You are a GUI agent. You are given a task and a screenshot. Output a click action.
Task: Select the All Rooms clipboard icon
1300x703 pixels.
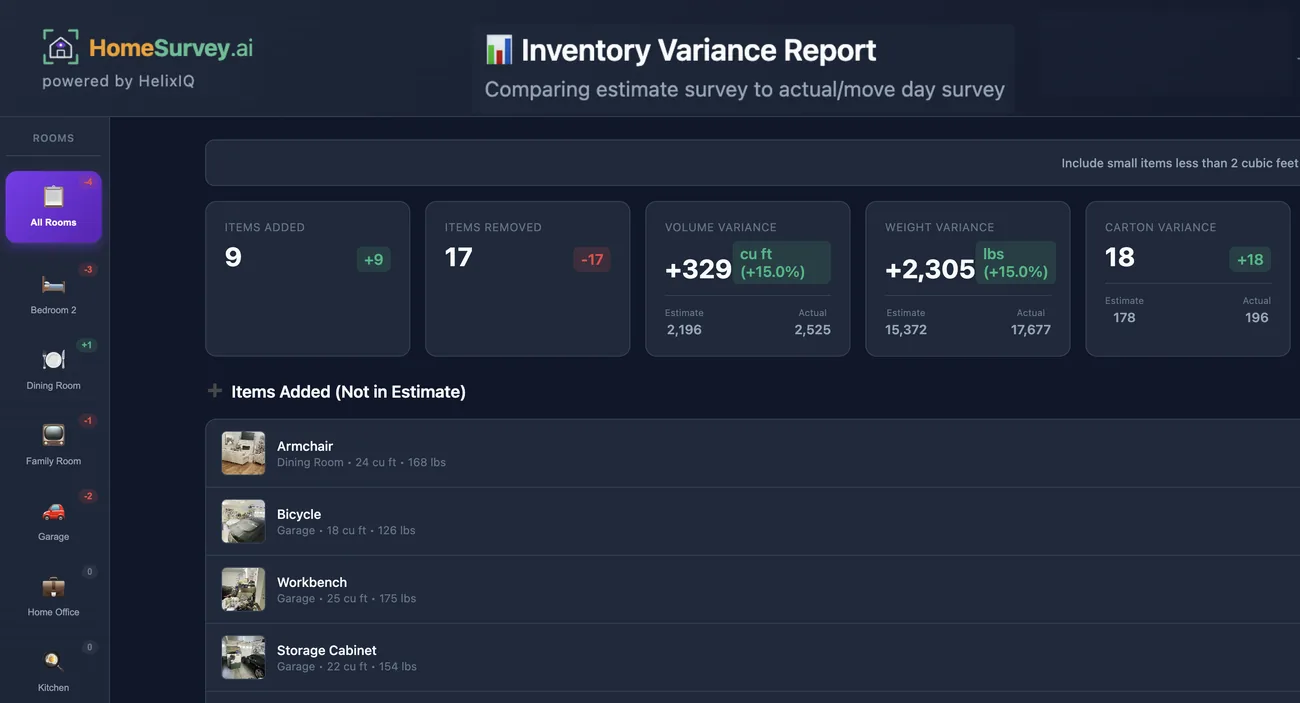(x=53, y=196)
